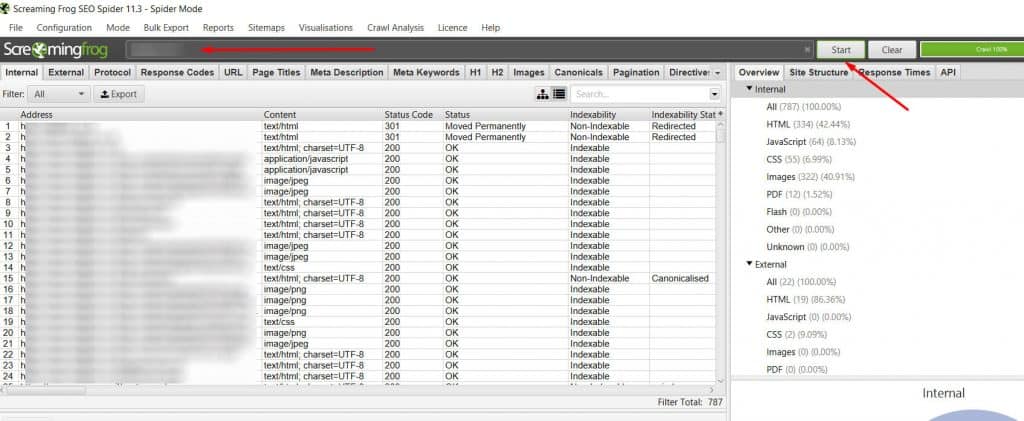The width and height of the screenshot is (1024, 421).
Task: Switch to the Internal tab
Action: coord(22,72)
